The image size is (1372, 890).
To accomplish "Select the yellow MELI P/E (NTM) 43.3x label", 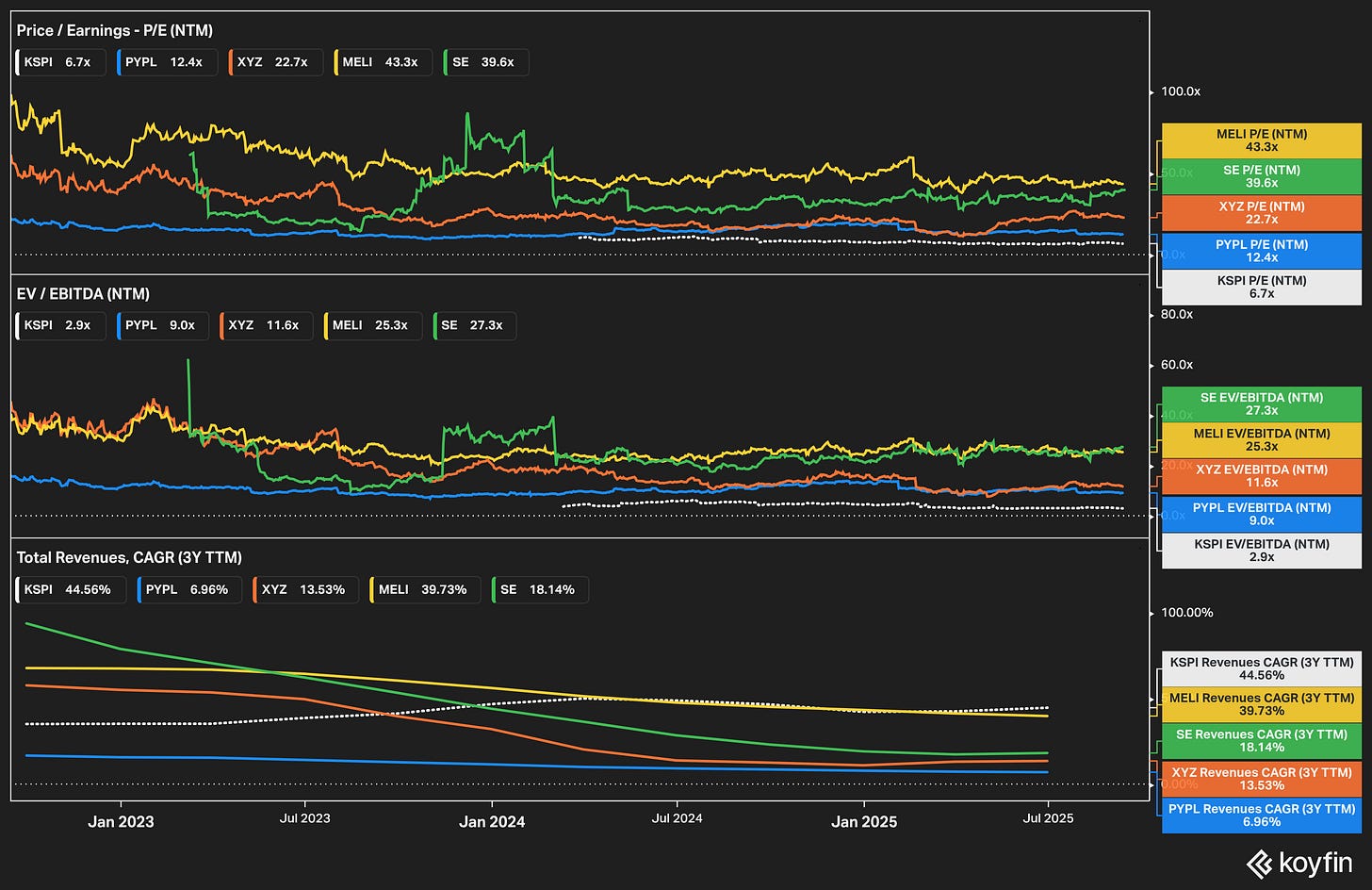I will (1262, 140).
